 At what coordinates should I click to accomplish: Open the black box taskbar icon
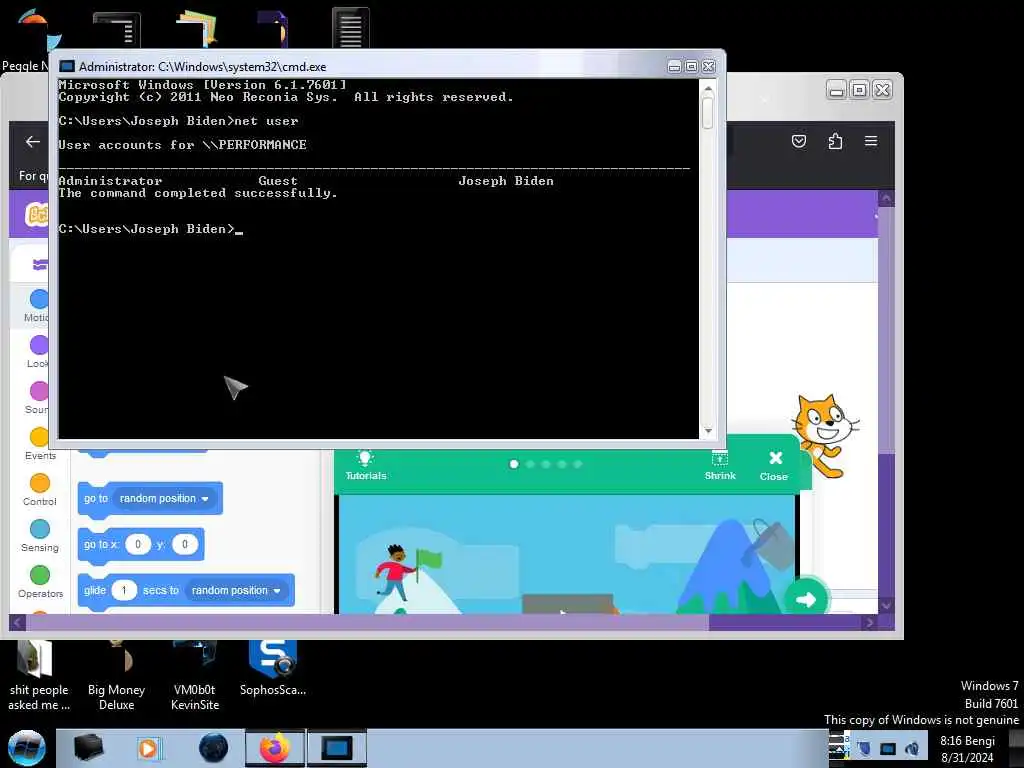pyautogui.click(x=88, y=748)
